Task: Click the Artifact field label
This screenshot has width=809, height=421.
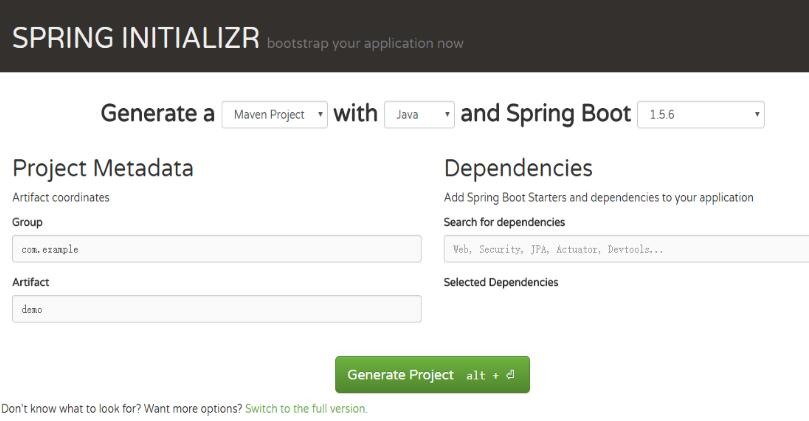Action: (31, 282)
